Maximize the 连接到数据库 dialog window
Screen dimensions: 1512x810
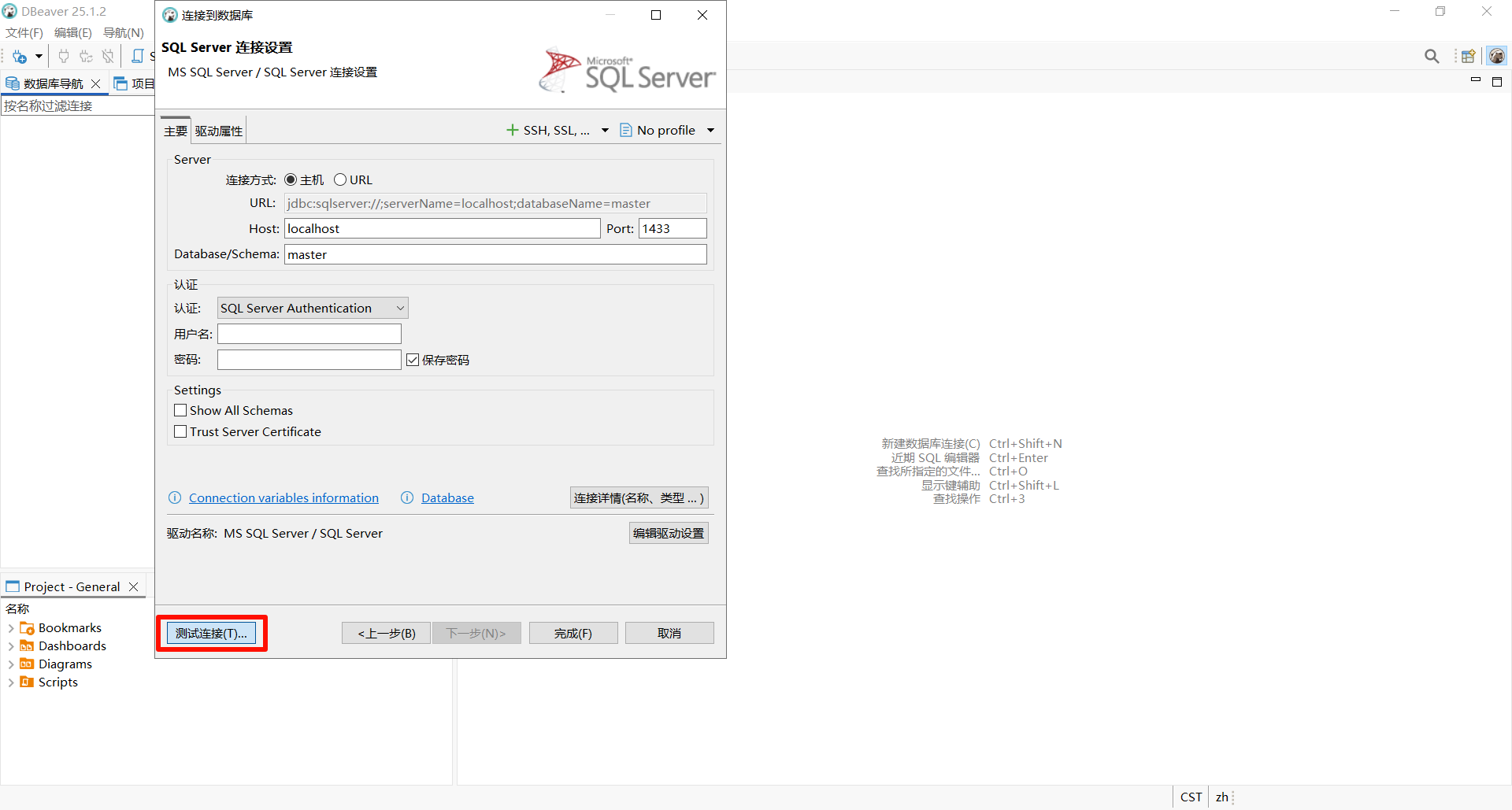coord(655,15)
